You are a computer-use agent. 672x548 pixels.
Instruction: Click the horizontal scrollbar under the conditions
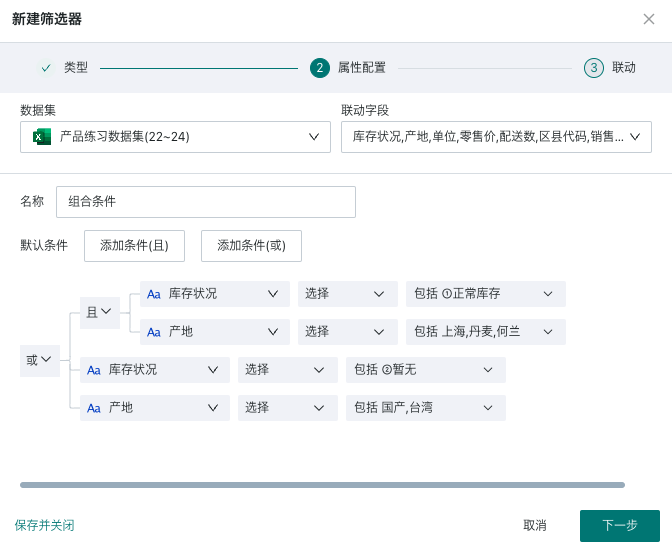tap(322, 485)
